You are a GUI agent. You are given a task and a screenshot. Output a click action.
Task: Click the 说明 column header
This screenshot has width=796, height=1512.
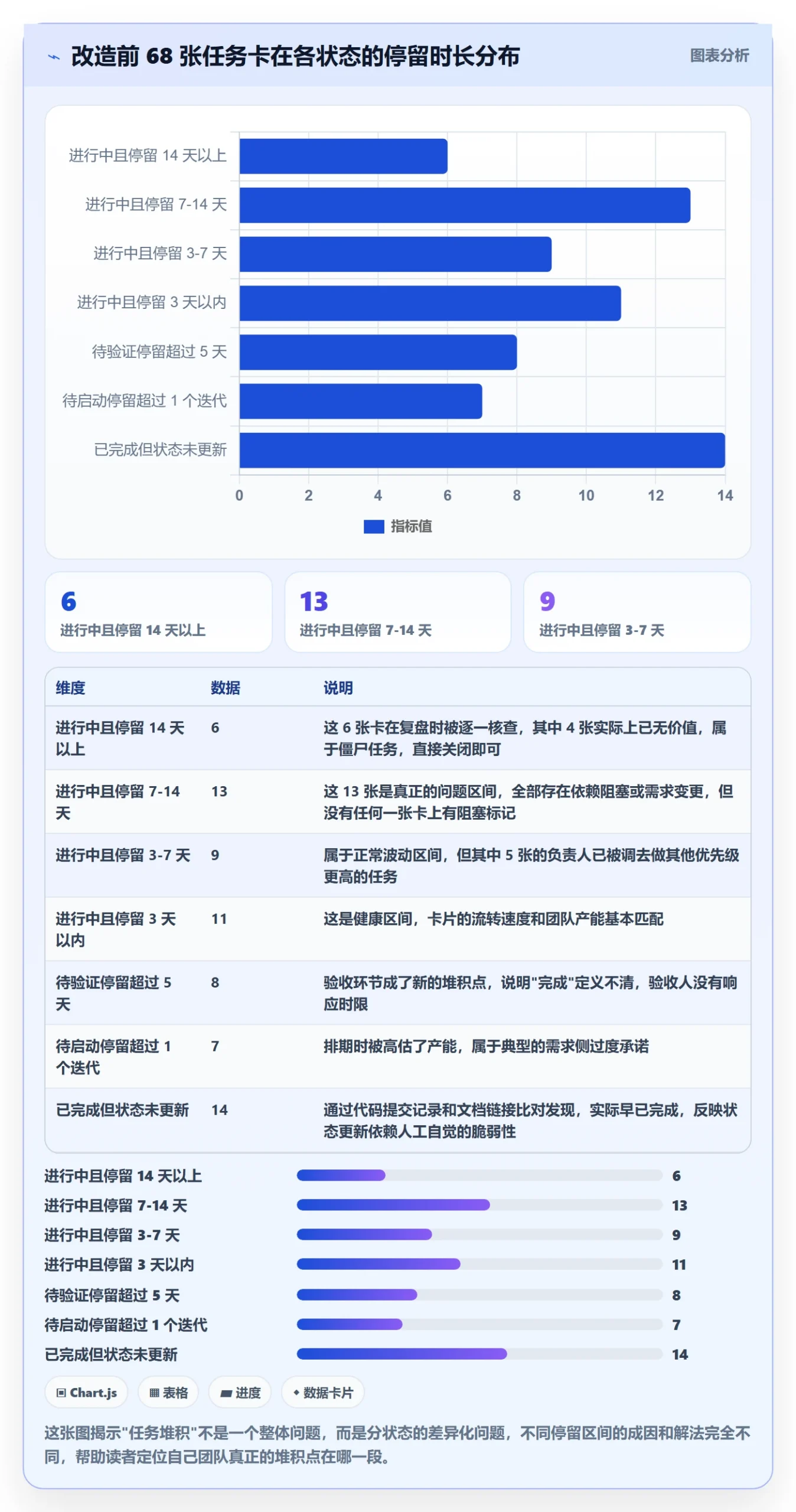click(338, 687)
